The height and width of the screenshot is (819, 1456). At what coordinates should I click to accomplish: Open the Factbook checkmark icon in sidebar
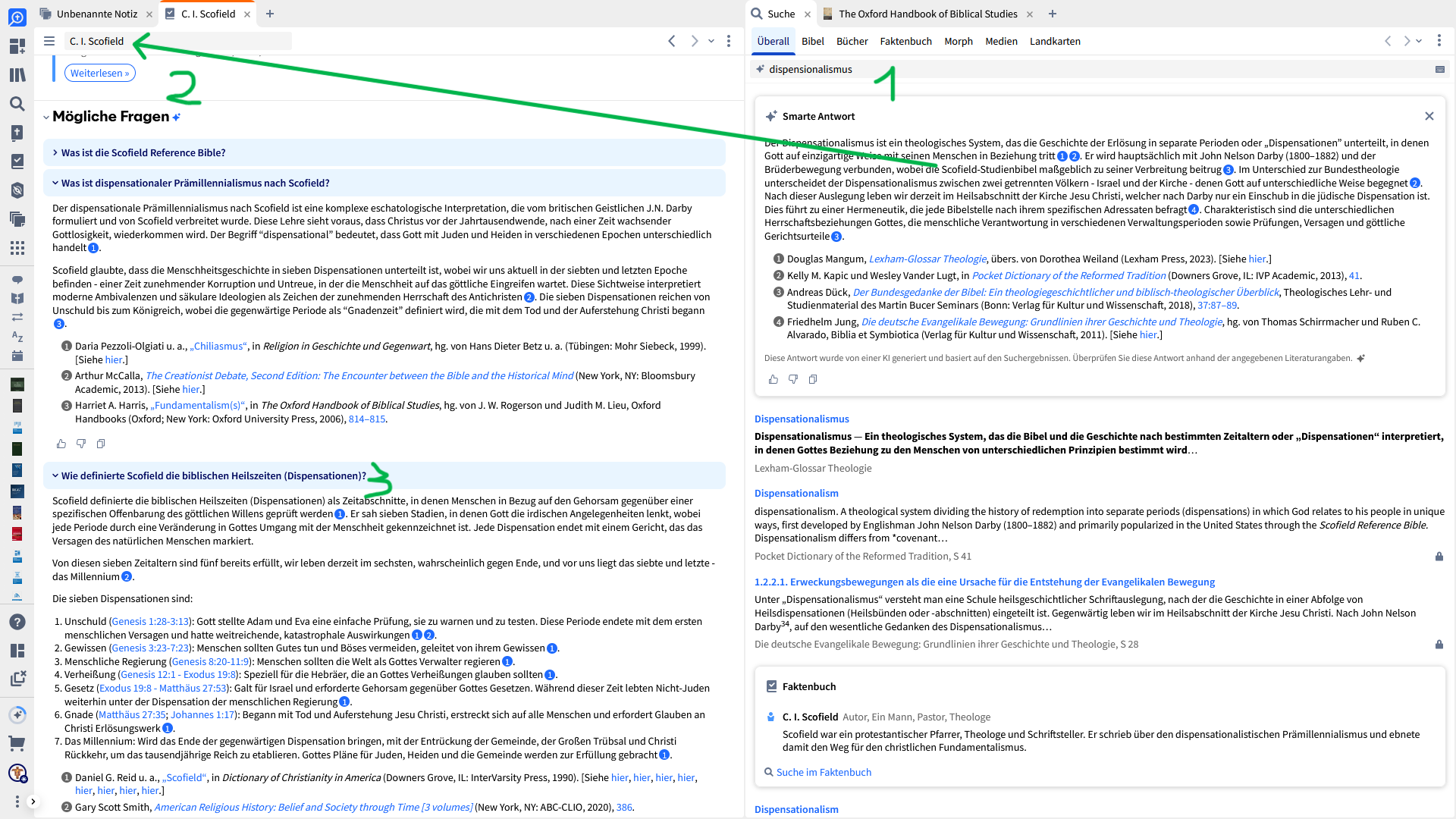(17, 162)
